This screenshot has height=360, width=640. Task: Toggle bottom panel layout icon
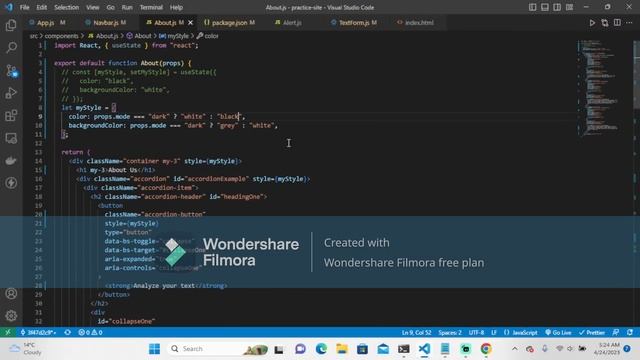click(544, 7)
